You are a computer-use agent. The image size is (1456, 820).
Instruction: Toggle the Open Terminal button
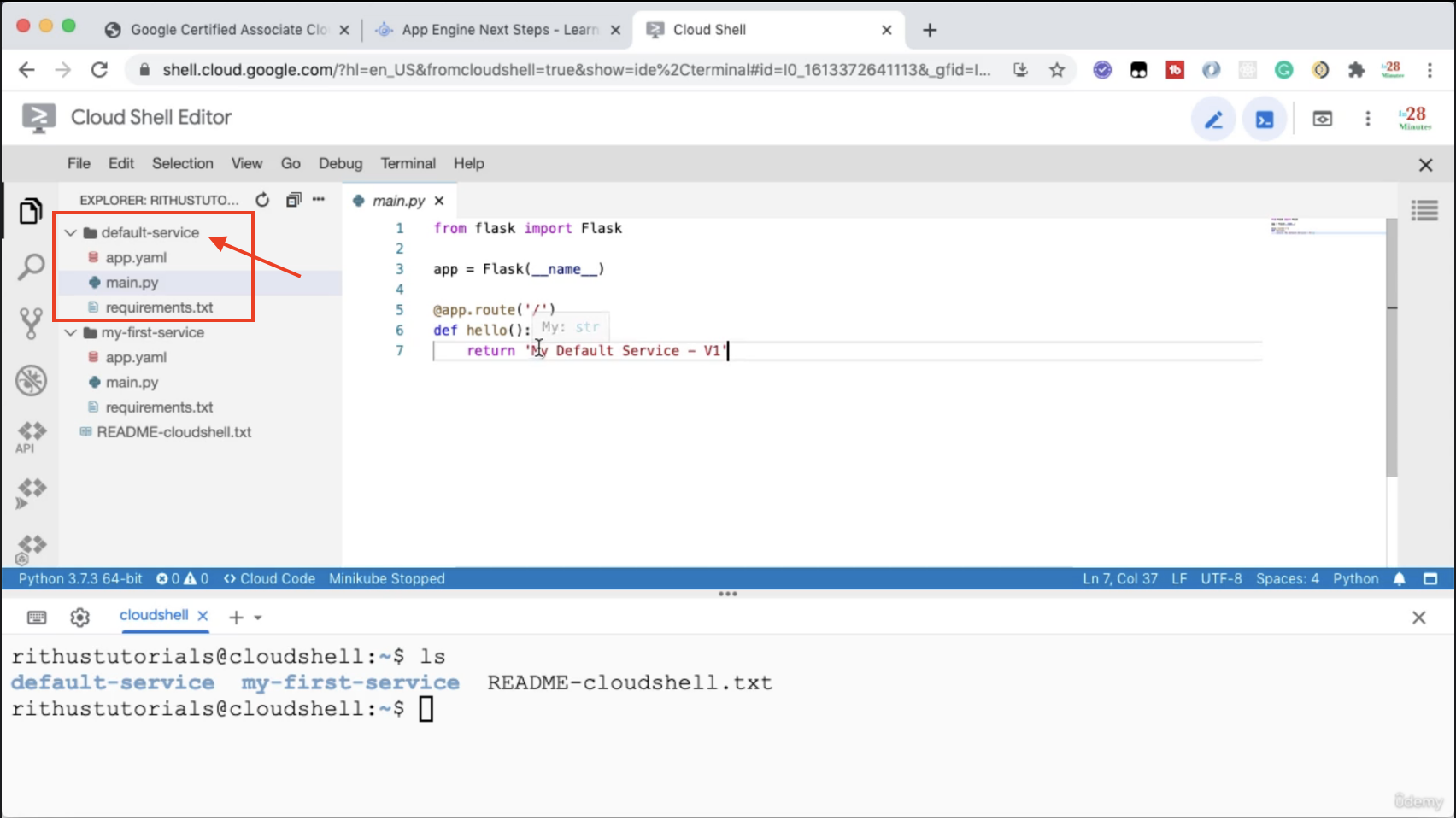pos(1265,120)
